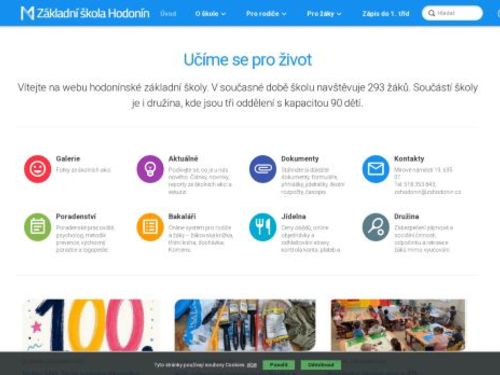This screenshot has width=500, height=375.
Task: Open the Družina heading link
Action: (406, 216)
